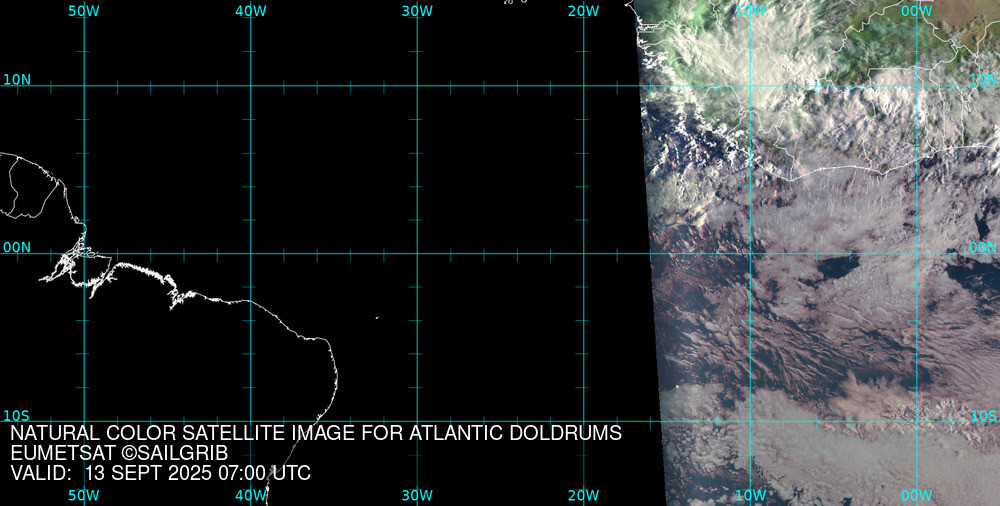Select the 20W label on the bottom edge

click(x=584, y=495)
